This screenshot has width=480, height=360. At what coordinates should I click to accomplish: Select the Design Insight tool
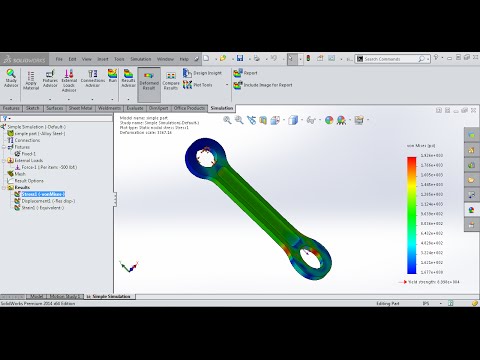click(202, 73)
